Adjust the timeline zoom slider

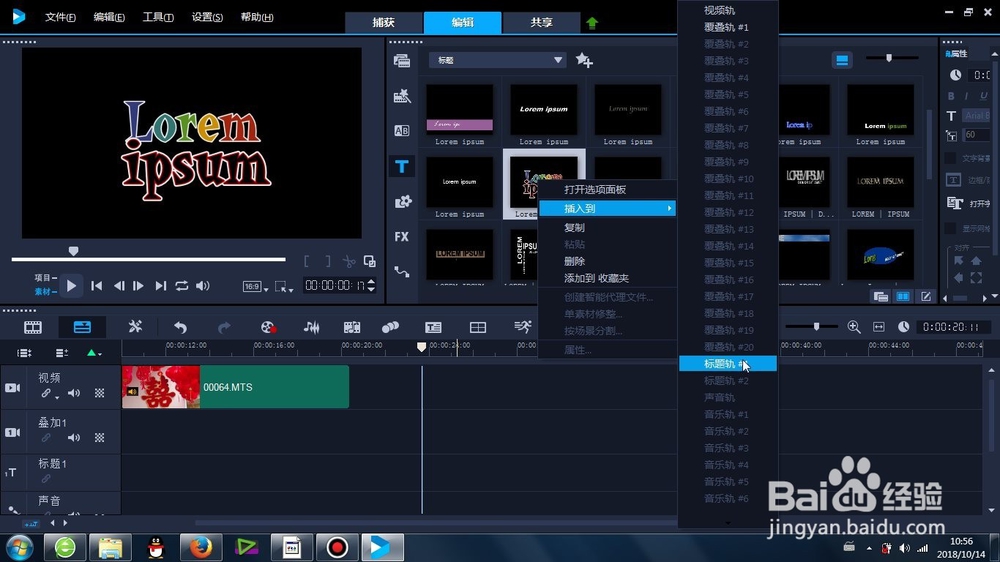pos(816,327)
